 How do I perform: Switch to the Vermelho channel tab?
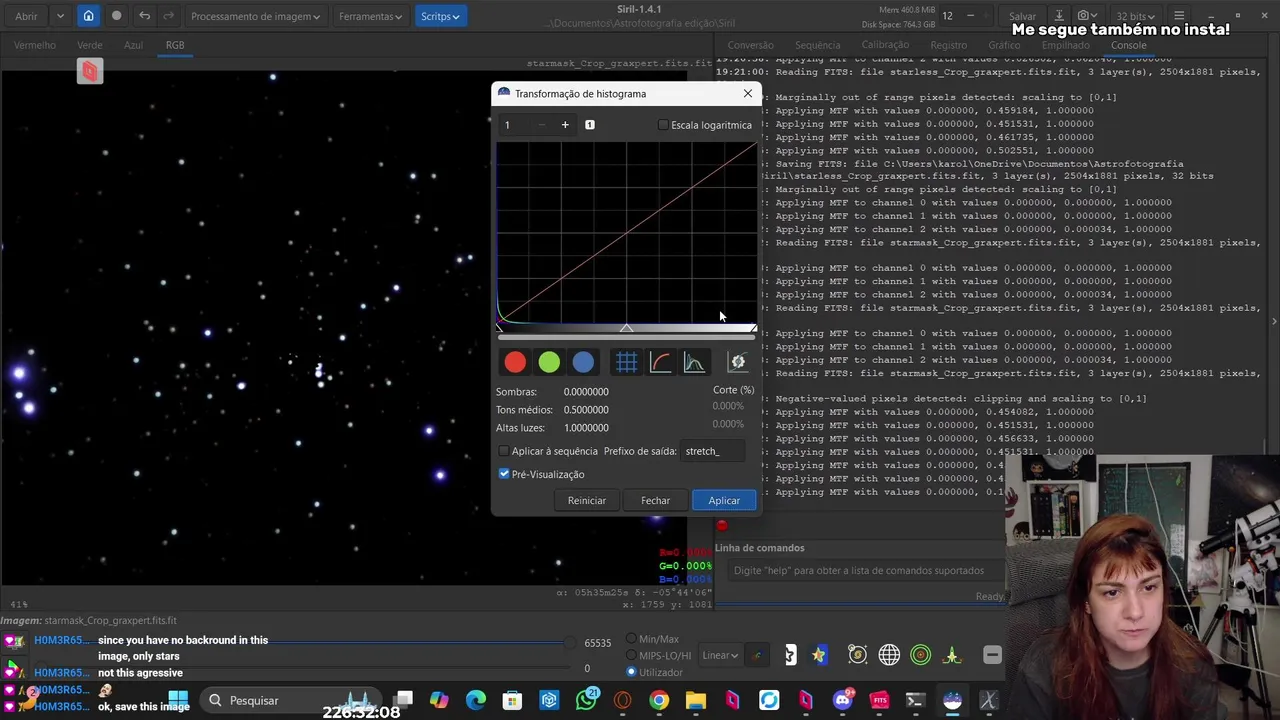35,45
